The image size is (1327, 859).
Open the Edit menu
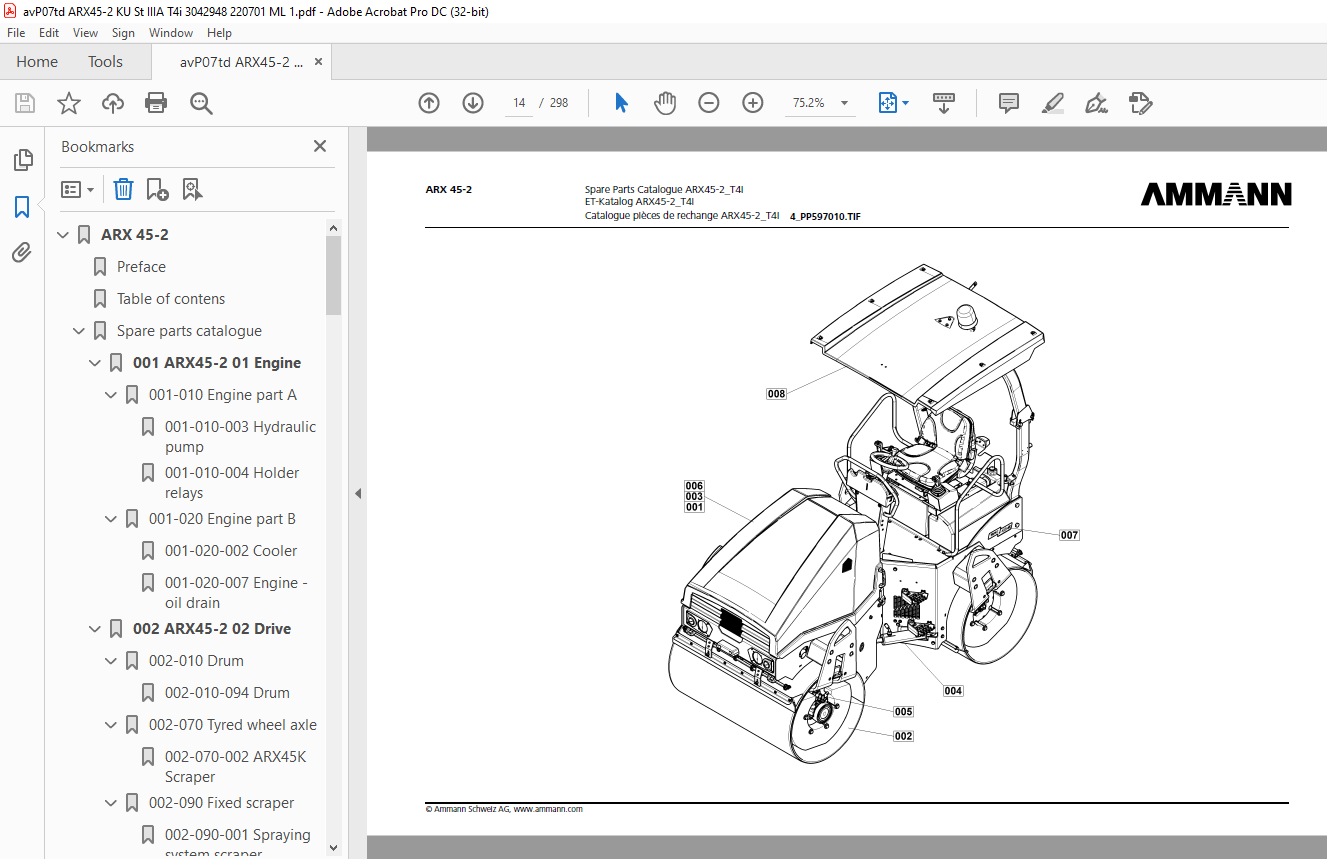(x=49, y=33)
